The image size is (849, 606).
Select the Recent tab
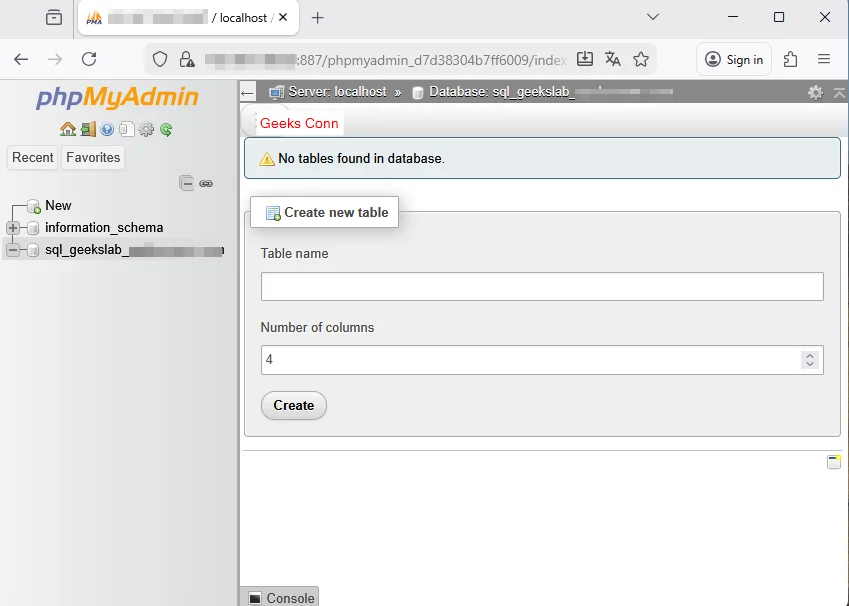(33, 157)
